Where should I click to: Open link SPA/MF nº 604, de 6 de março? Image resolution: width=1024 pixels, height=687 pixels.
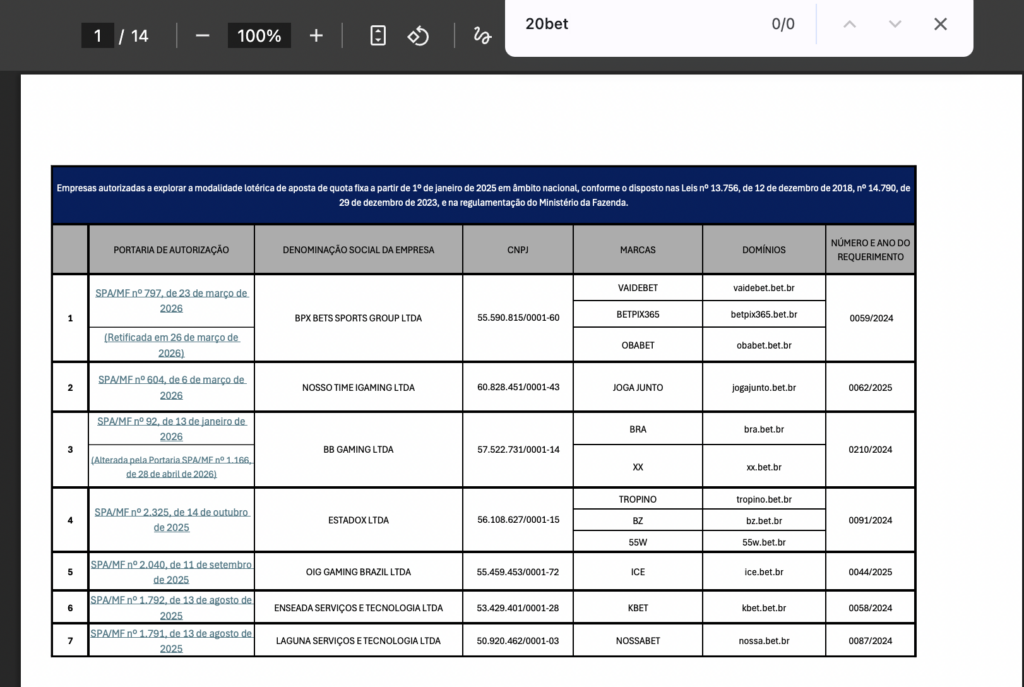pos(171,387)
